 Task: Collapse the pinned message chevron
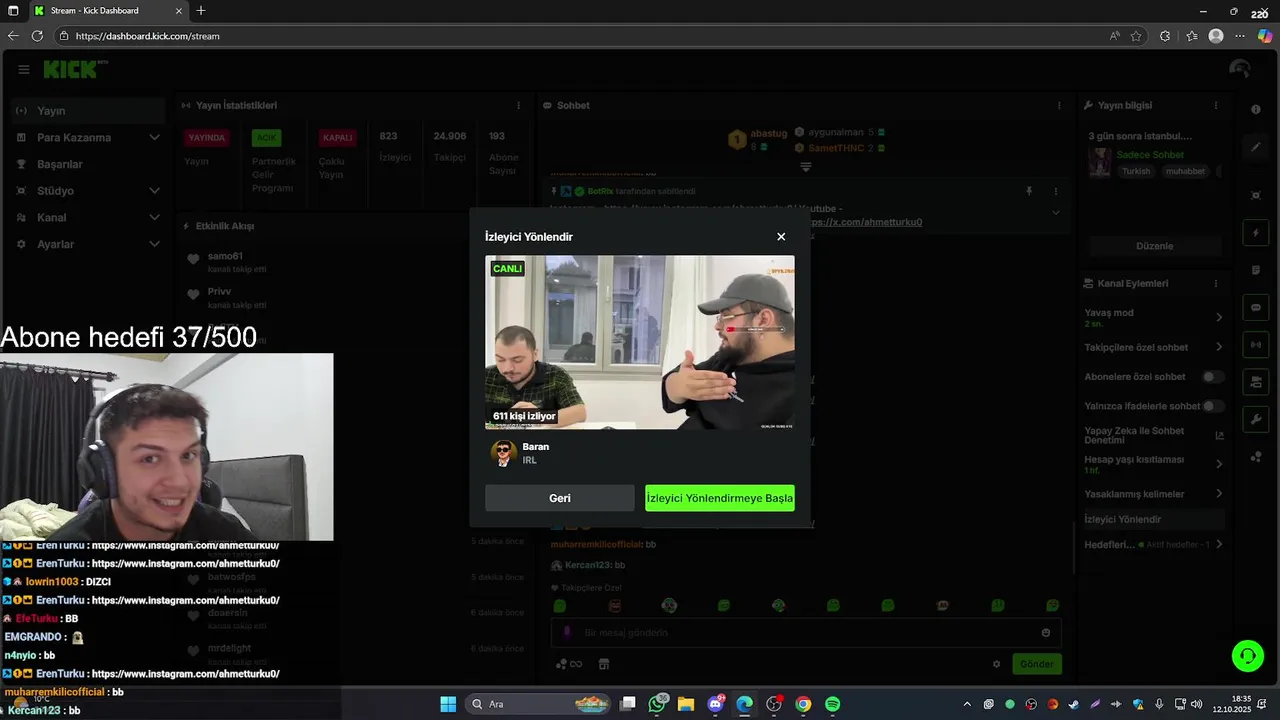coord(1055,212)
